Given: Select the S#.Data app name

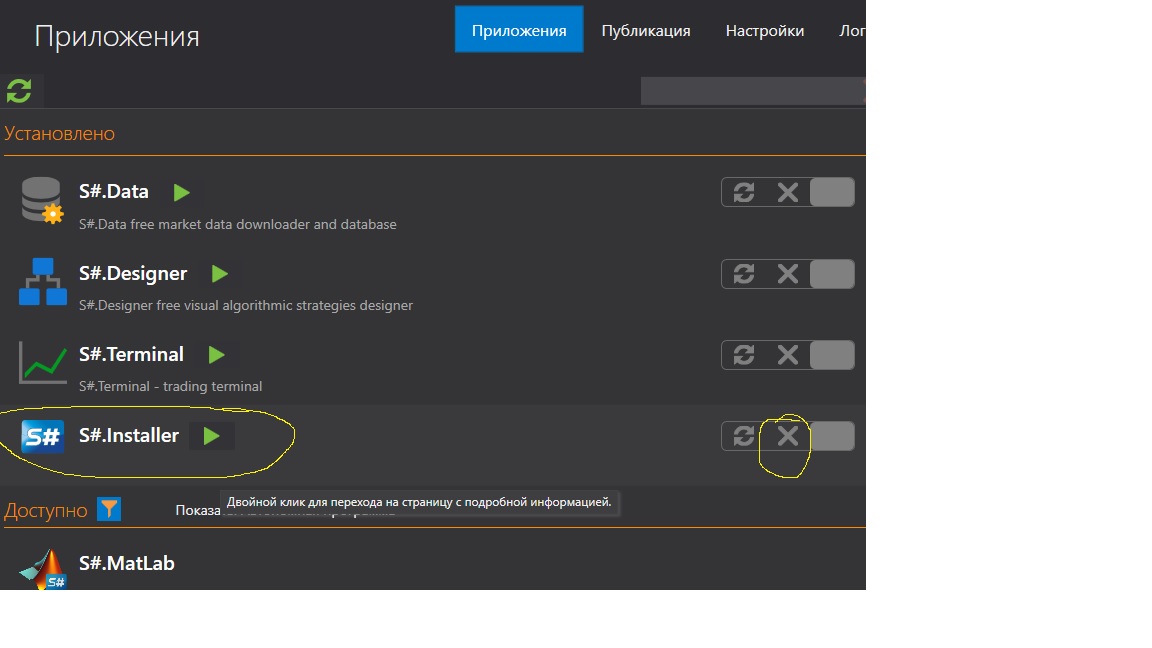Looking at the screenshot, I should [114, 192].
